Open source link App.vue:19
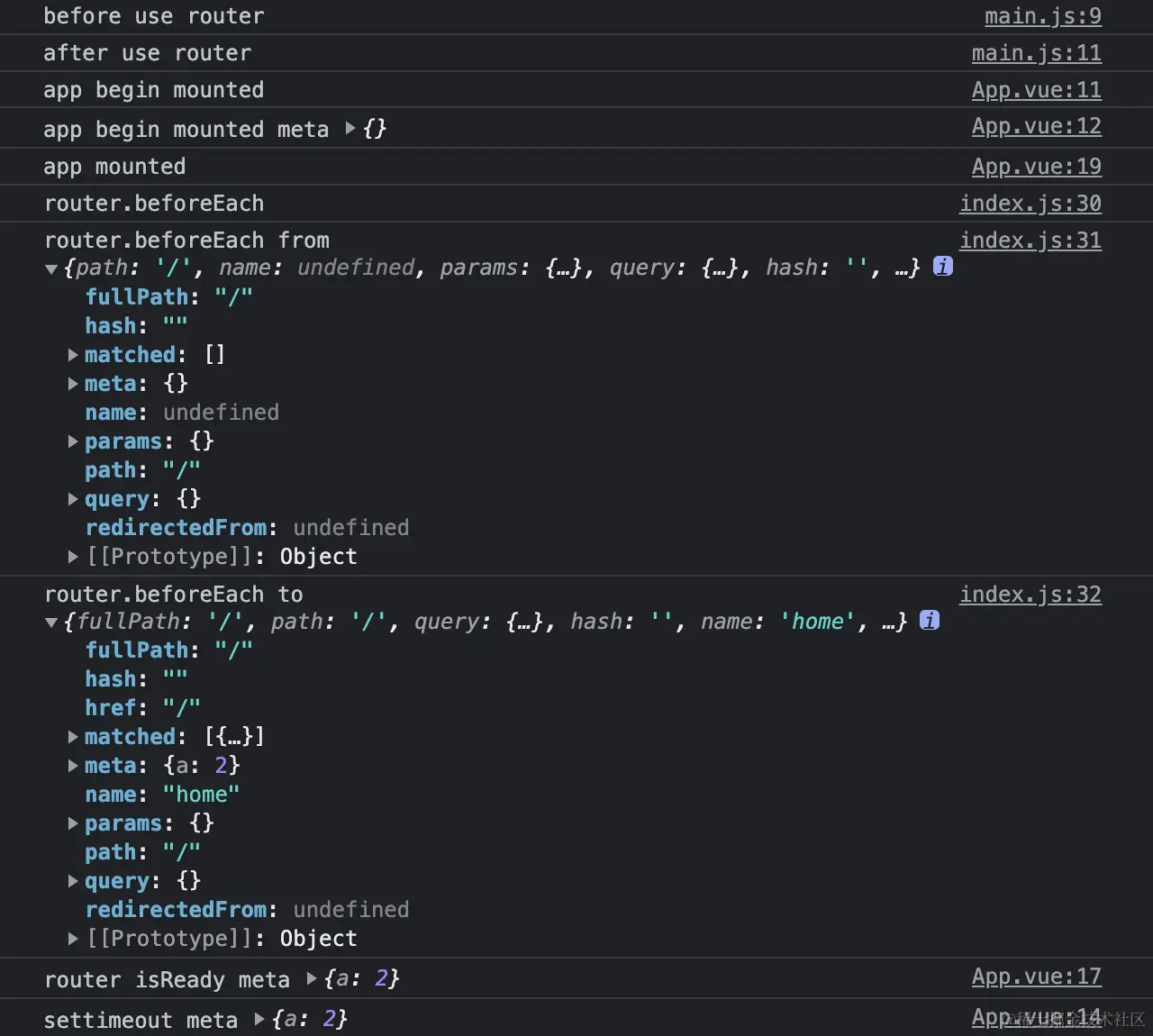 pyautogui.click(x=1037, y=167)
